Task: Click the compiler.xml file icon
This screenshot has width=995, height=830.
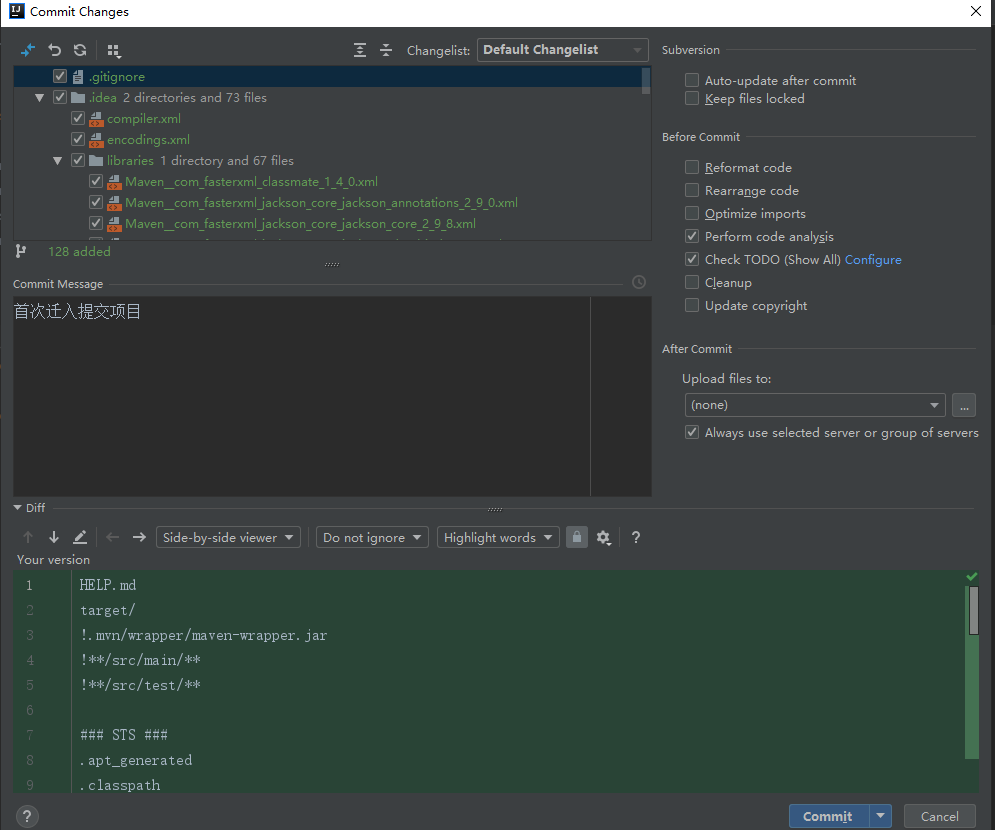Action: point(96,119)
